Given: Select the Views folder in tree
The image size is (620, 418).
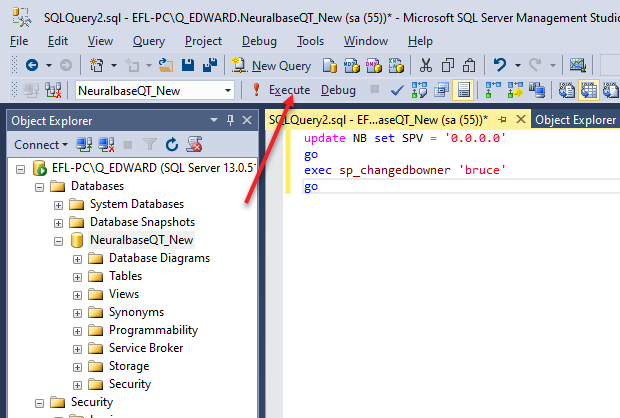Looking at the screenshot, I should [x=124, y=294].
